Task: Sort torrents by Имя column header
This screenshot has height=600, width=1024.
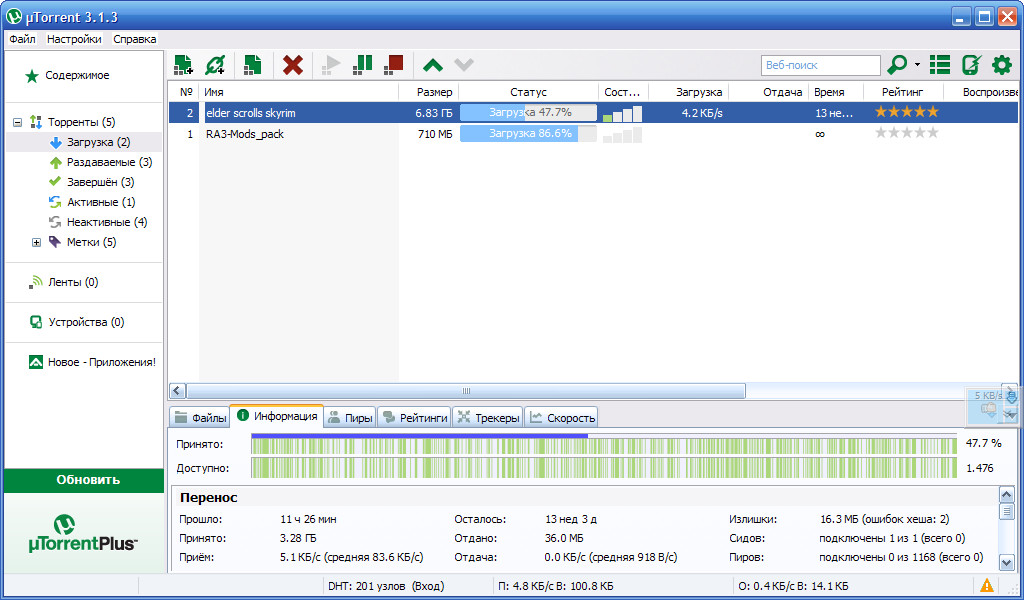Action: click(299, 92)
